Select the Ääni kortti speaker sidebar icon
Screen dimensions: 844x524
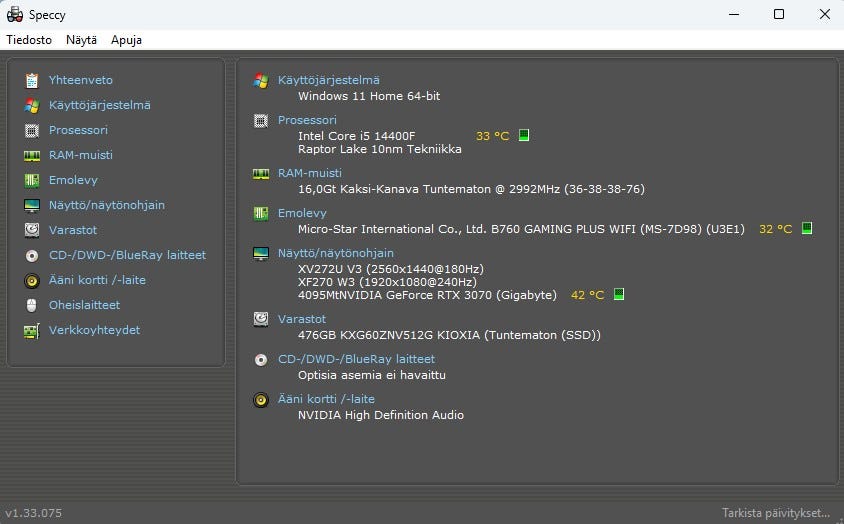point(32,281)
